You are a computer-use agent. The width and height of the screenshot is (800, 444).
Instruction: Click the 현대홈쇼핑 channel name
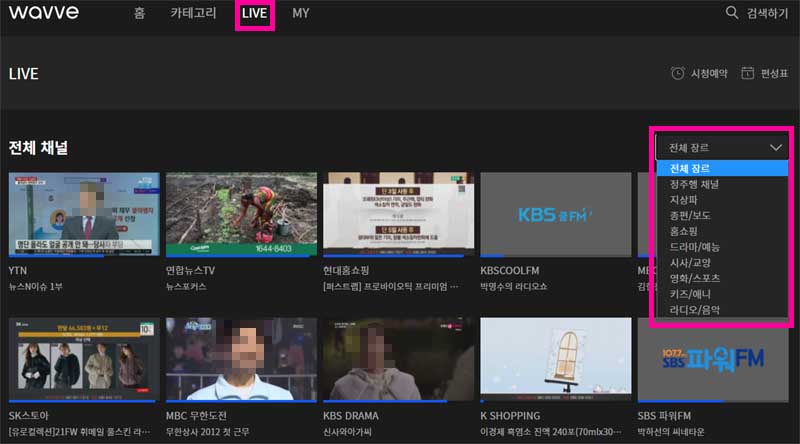point(346,270)
